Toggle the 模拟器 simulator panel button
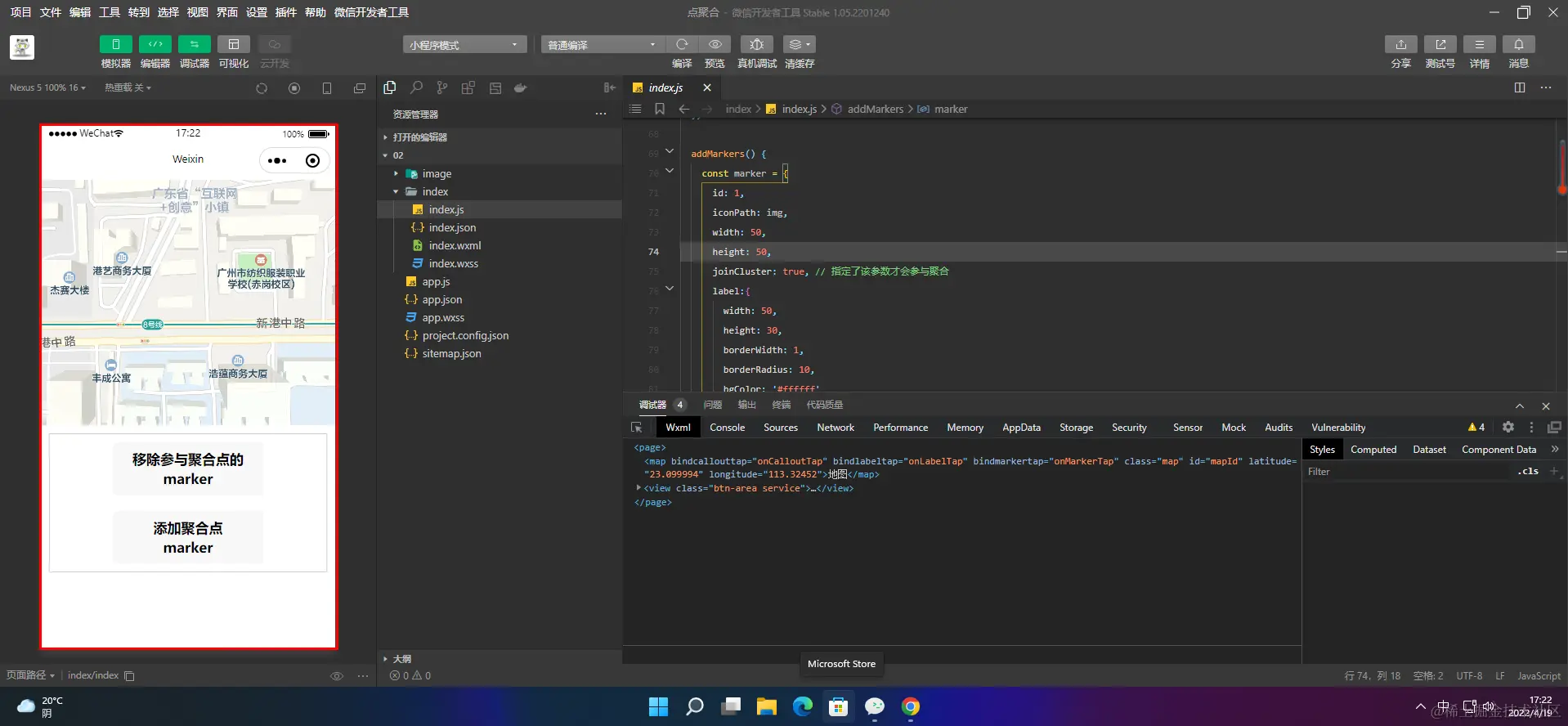 115,44
